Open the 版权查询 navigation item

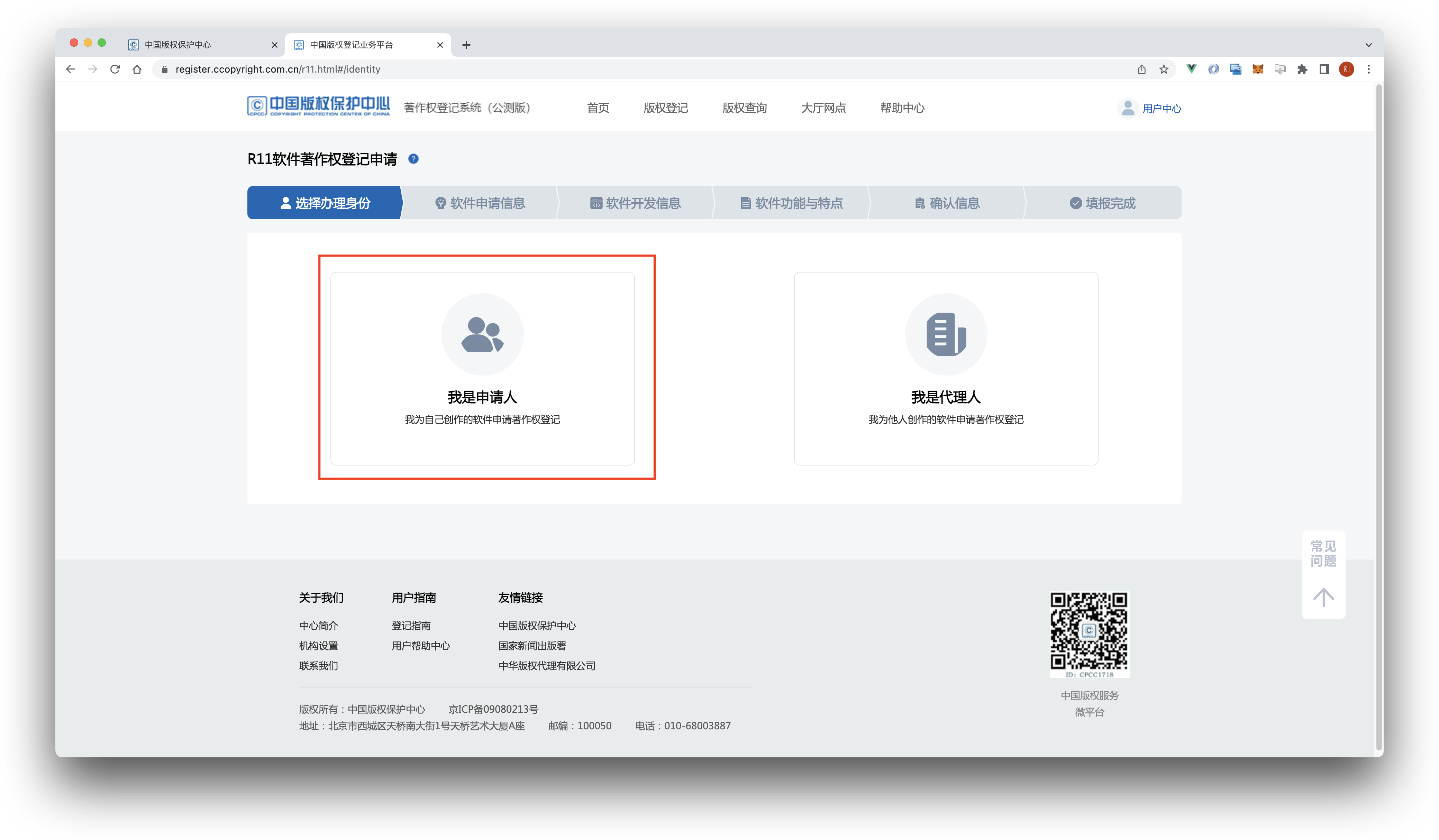[745, 108]
